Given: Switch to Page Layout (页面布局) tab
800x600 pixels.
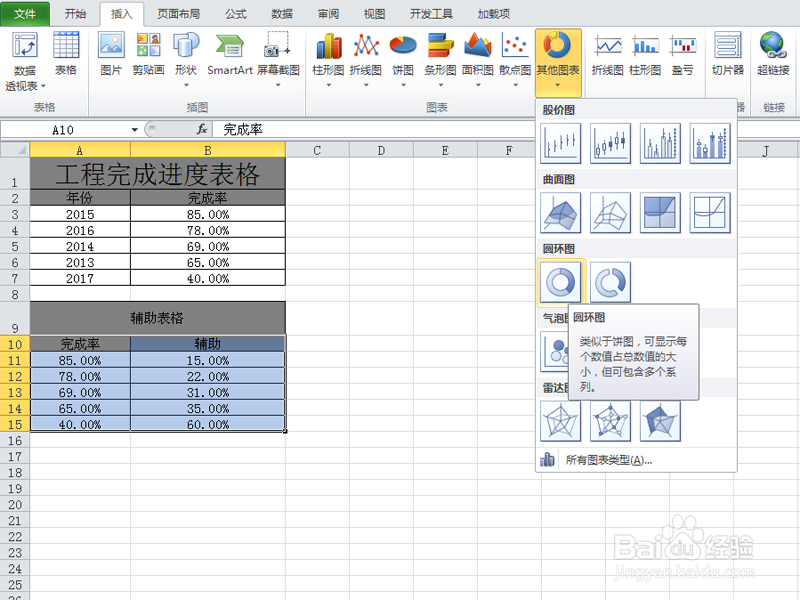Looking at the screenshot, I should (178, 14).
